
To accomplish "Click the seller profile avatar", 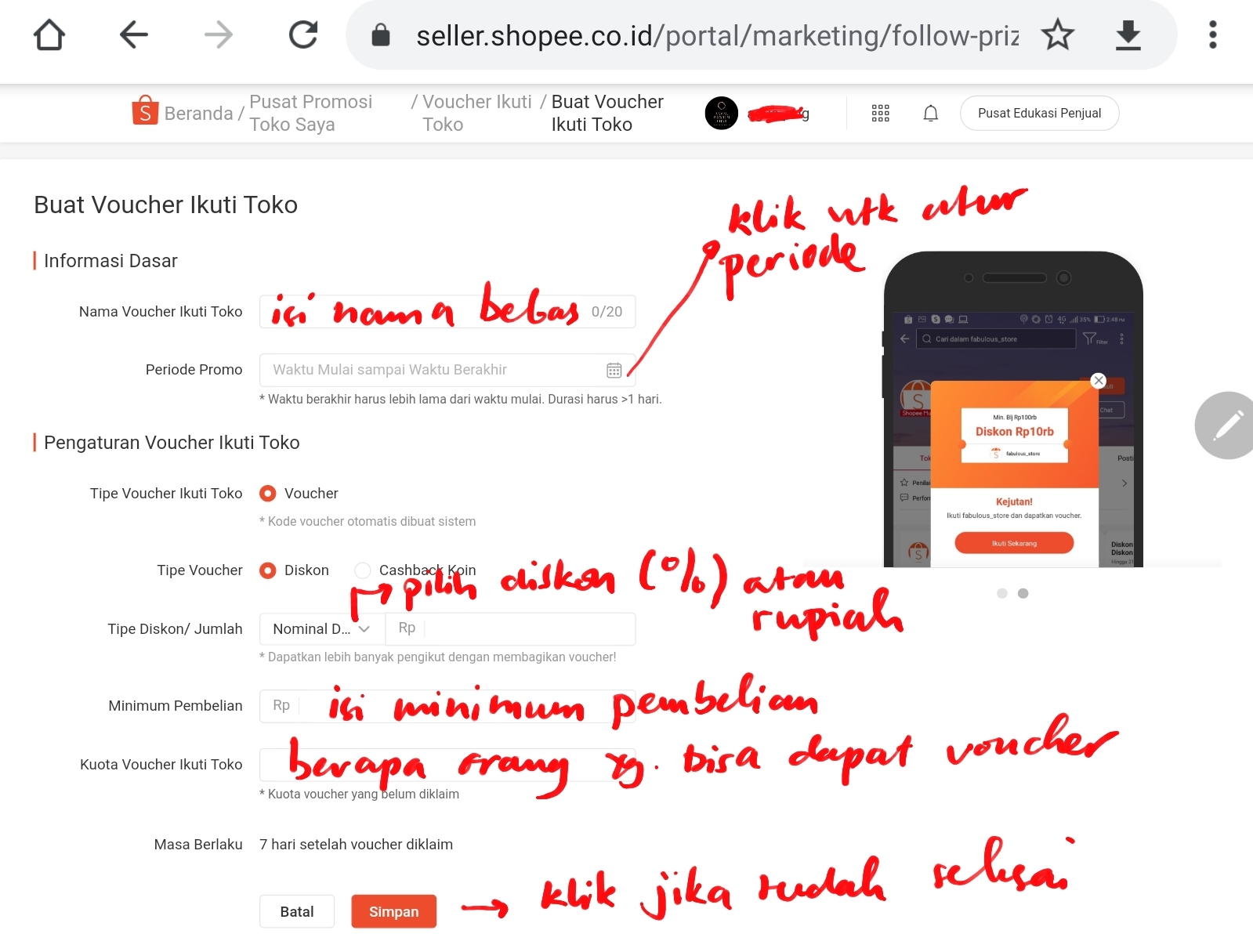I will pyautogui.click(x=722, y=114).
